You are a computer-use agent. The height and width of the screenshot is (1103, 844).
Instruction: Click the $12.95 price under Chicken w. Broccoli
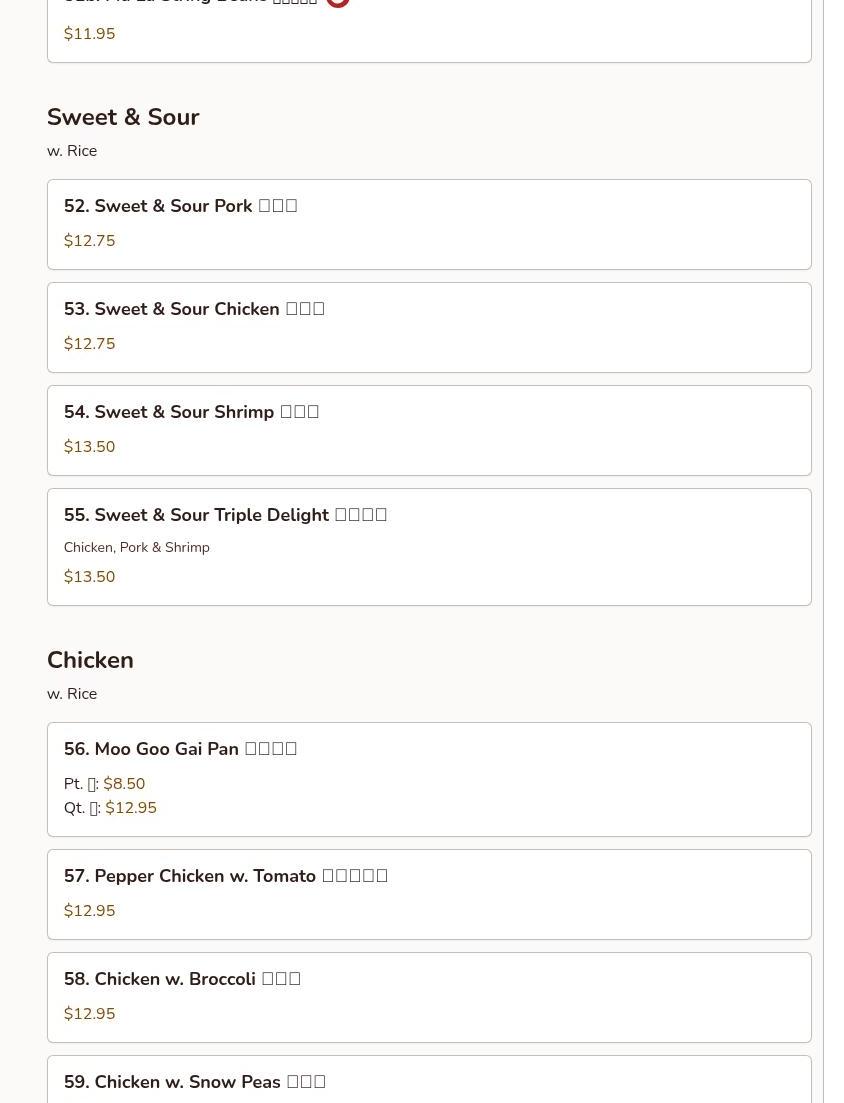coord(89,1014)
